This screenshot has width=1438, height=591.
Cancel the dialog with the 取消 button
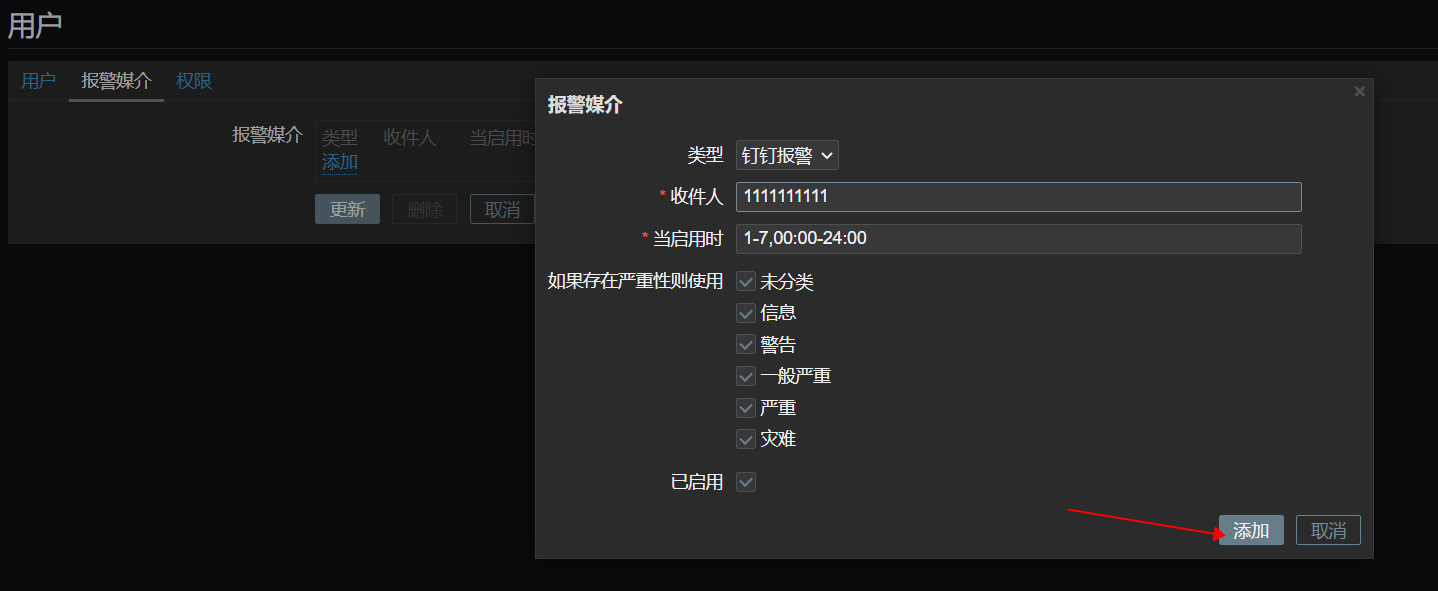1328,531
